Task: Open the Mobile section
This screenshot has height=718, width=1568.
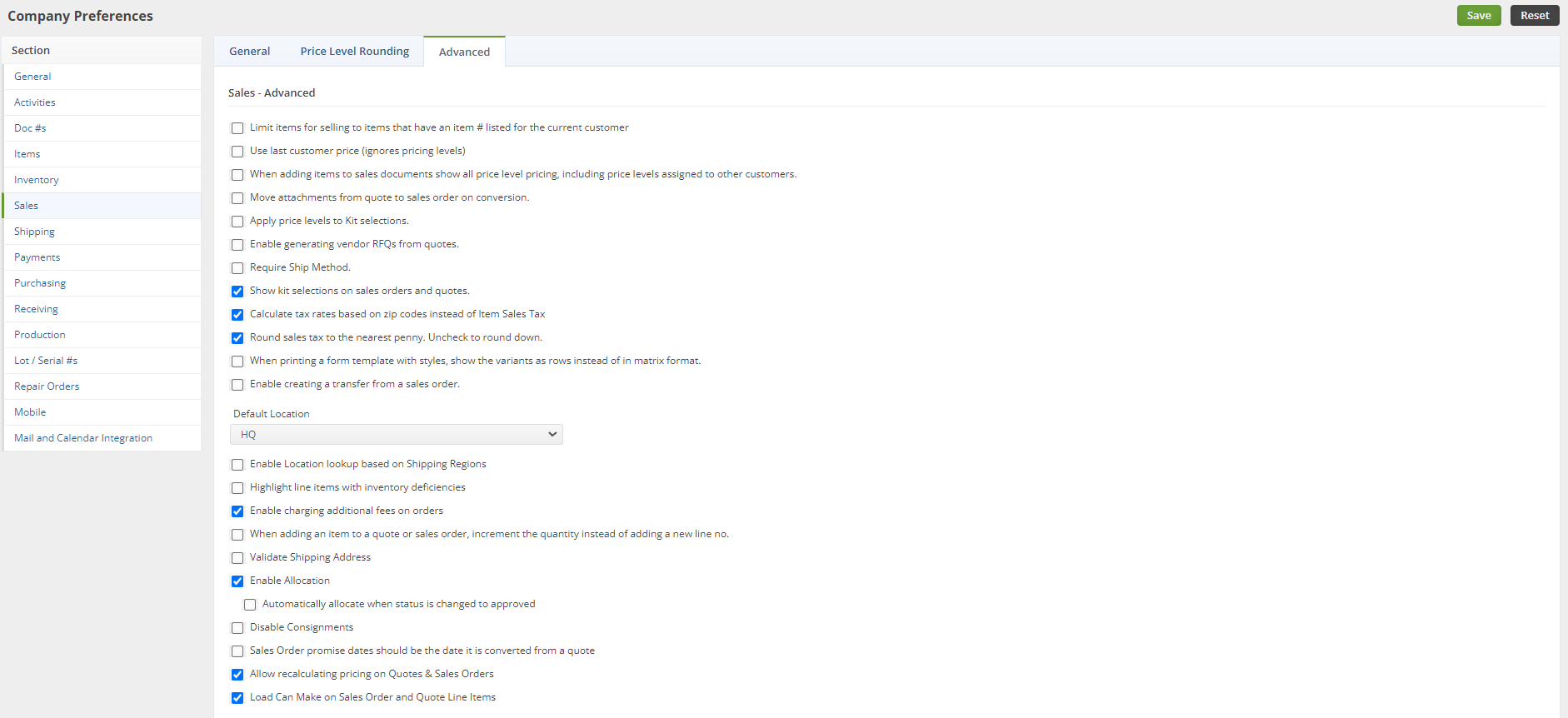Action: click(102, 412)
